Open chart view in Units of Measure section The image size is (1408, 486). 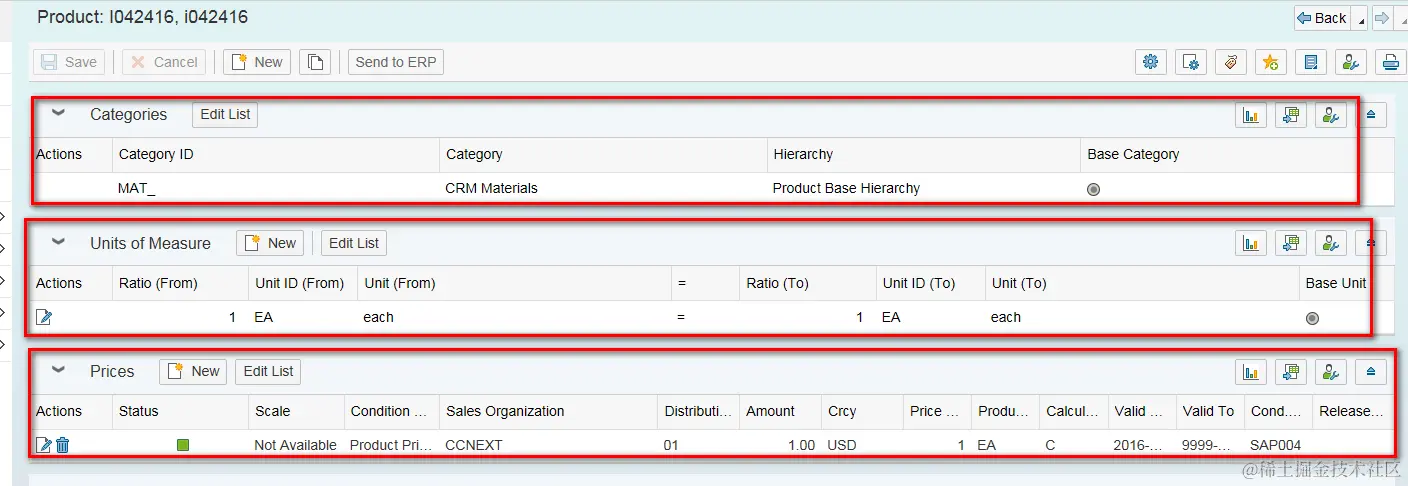[1250, 243]
